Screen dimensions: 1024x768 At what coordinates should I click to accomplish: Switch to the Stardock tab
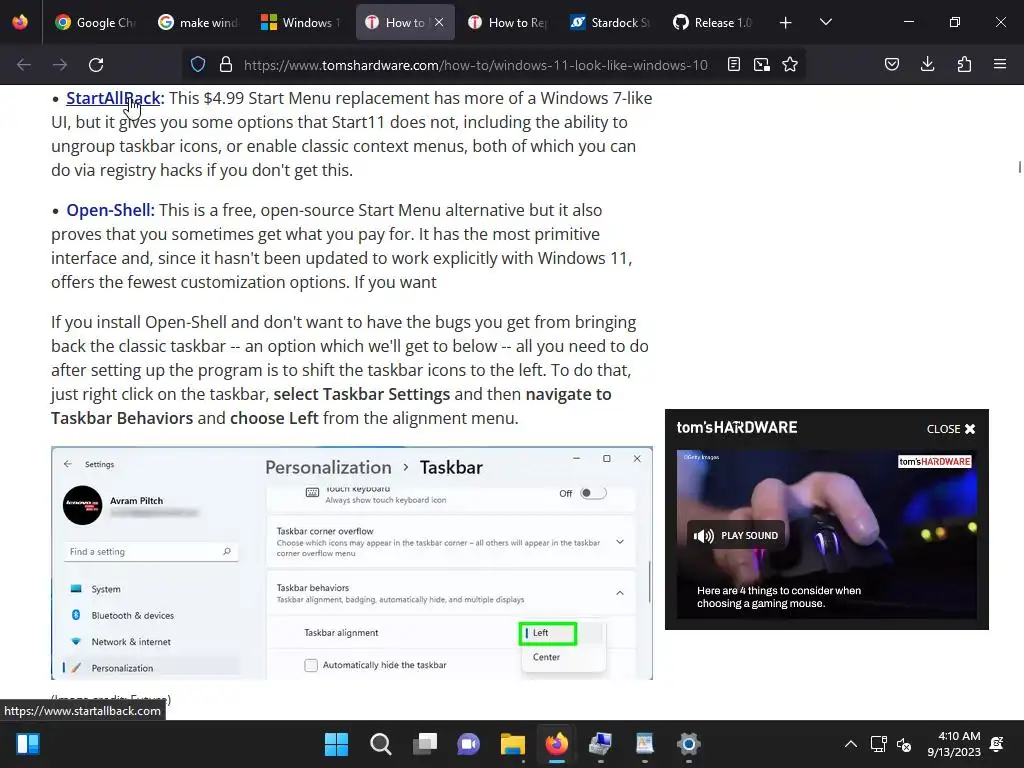pos(611,22)
